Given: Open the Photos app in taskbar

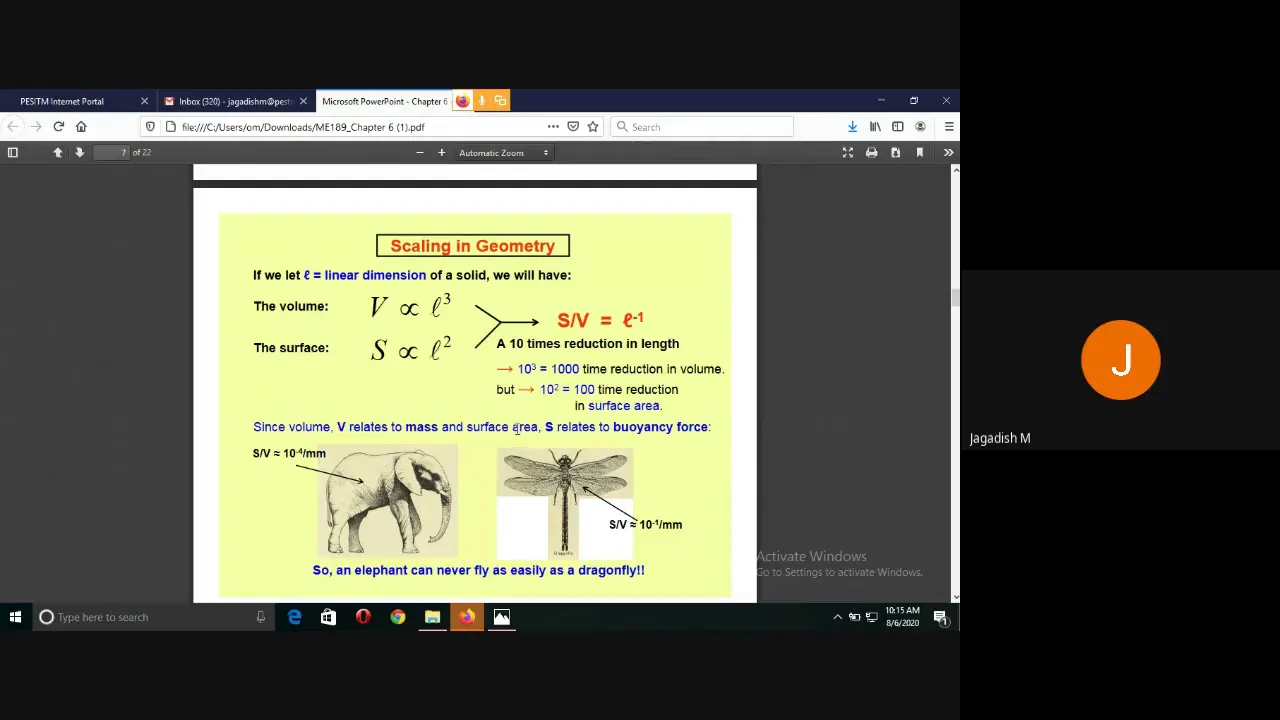Looking at the screenshot, I should [x=502, y=617].
